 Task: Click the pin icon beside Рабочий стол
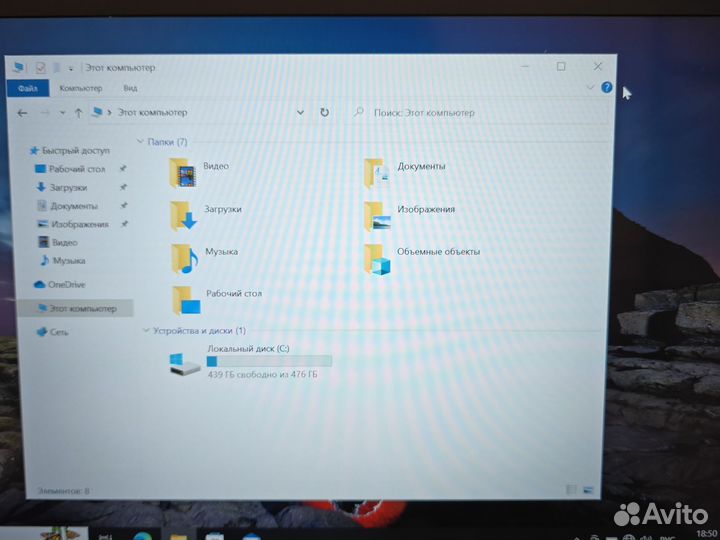123,169
